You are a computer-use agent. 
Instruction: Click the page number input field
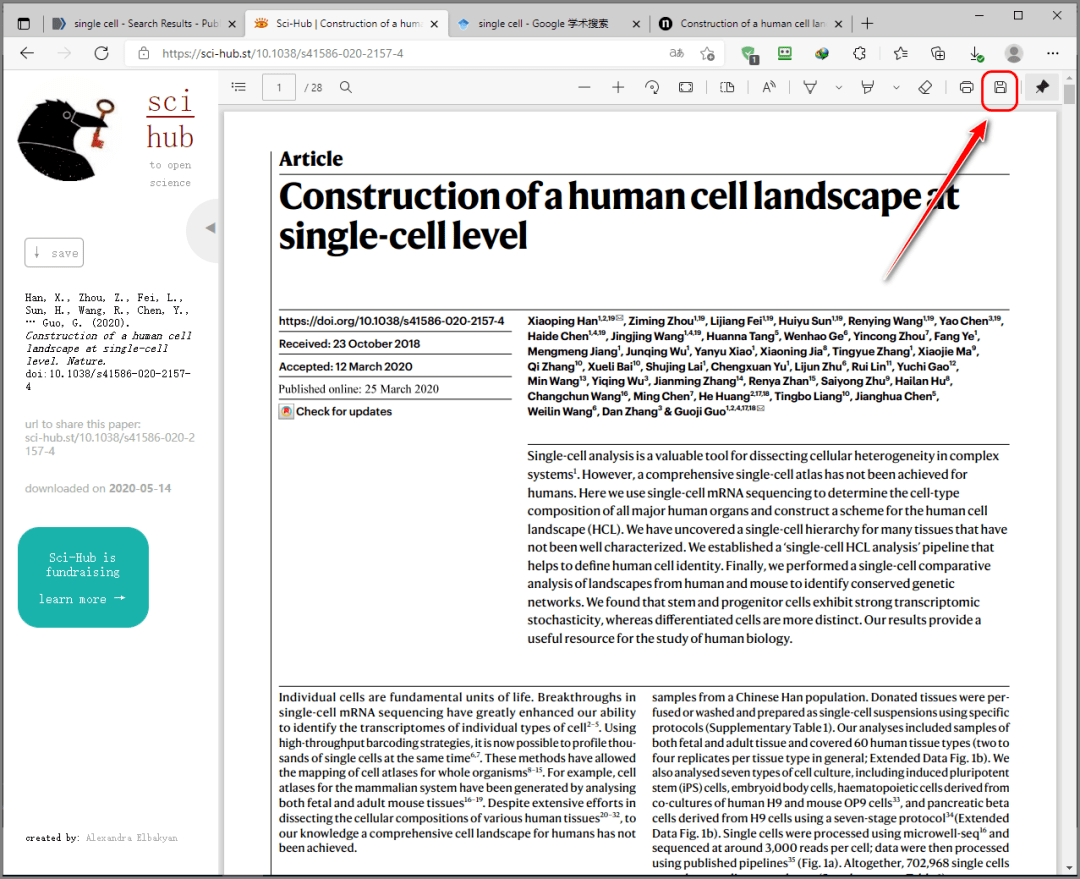[278, 87]
